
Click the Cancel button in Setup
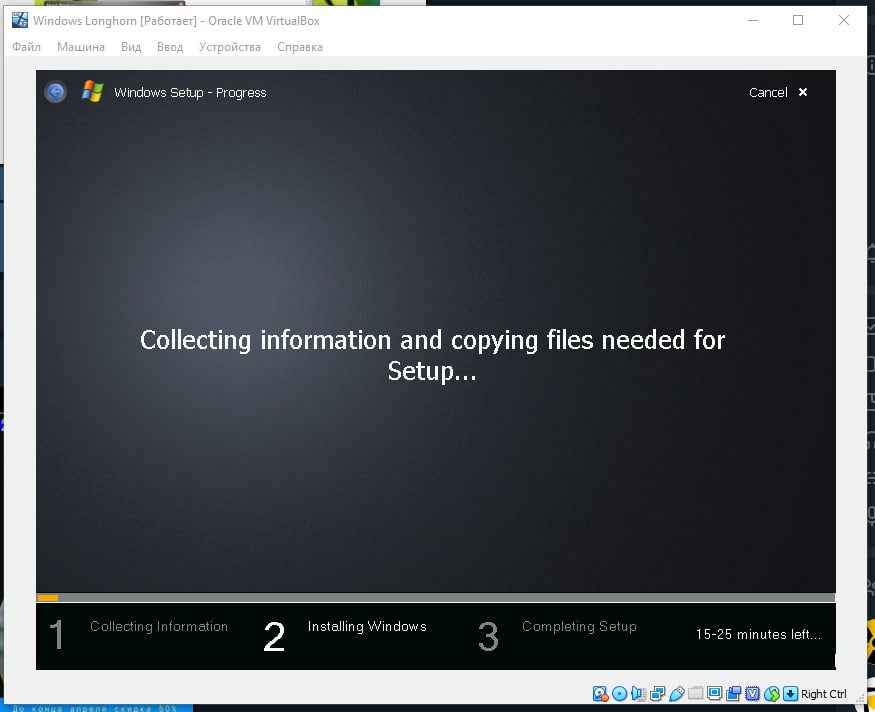click(x=768, y=92)
